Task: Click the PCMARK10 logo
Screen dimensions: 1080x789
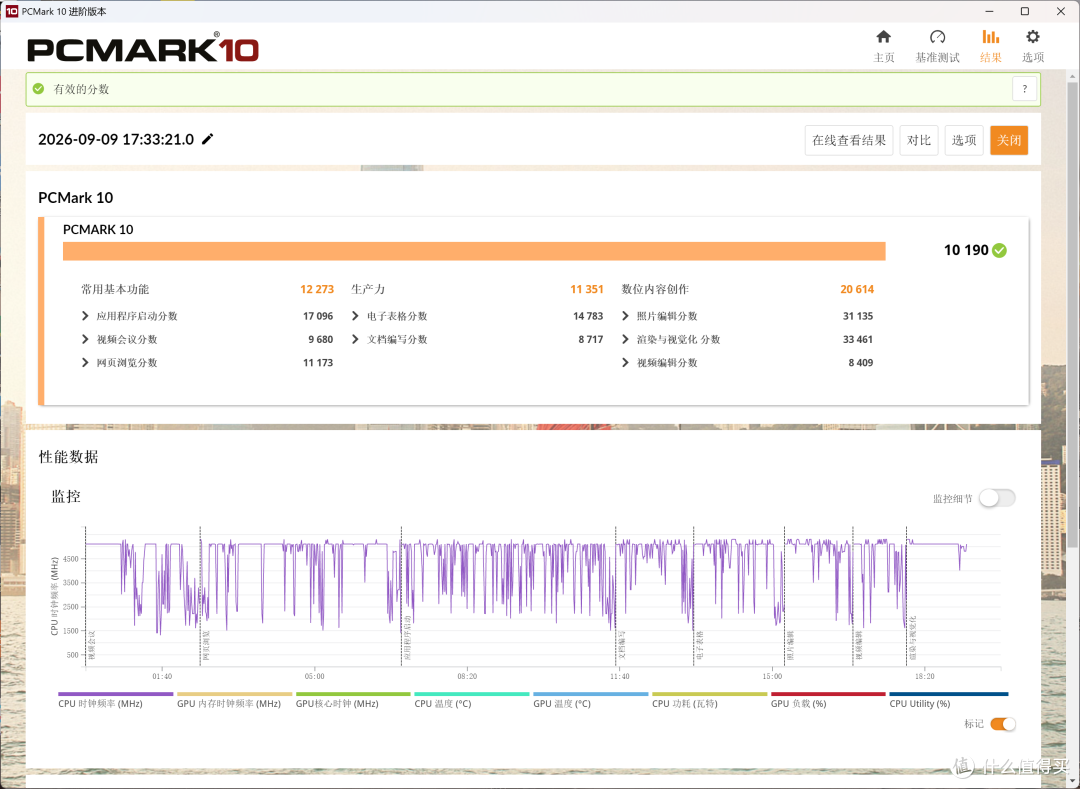Action: 143,48
